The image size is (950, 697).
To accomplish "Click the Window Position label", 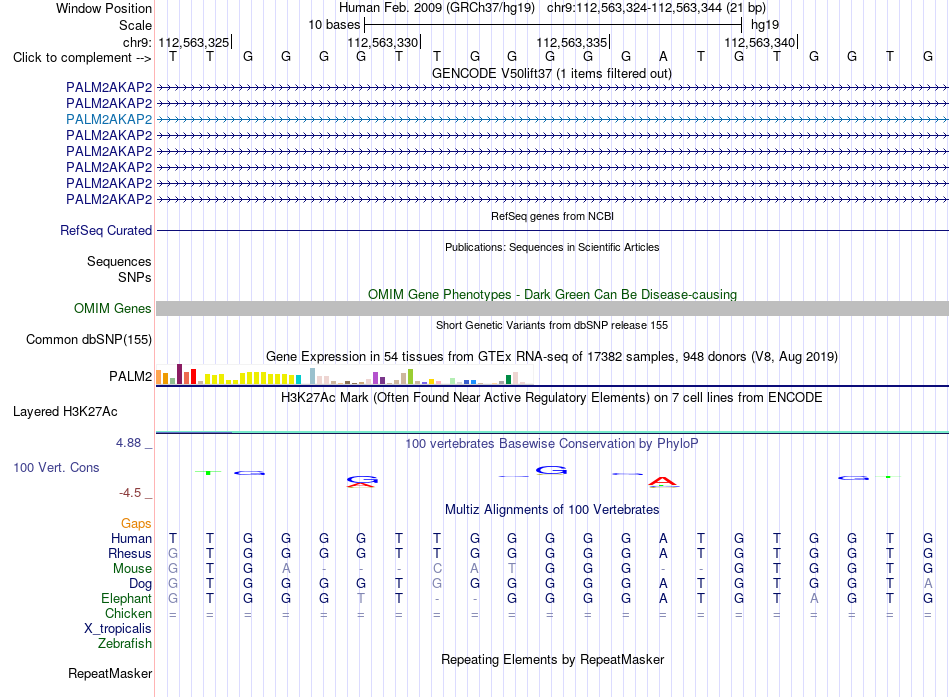I will (104, 8).
